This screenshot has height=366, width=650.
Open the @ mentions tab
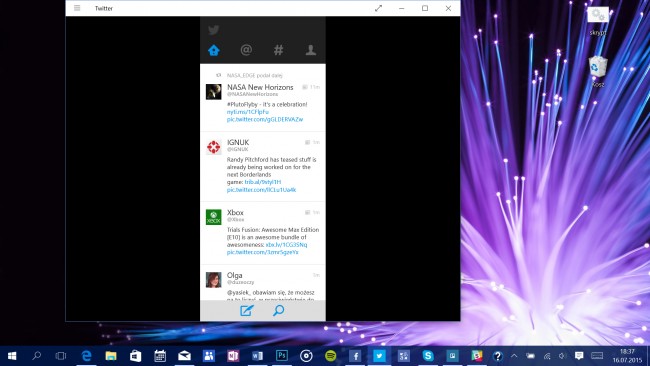point(246,50)
